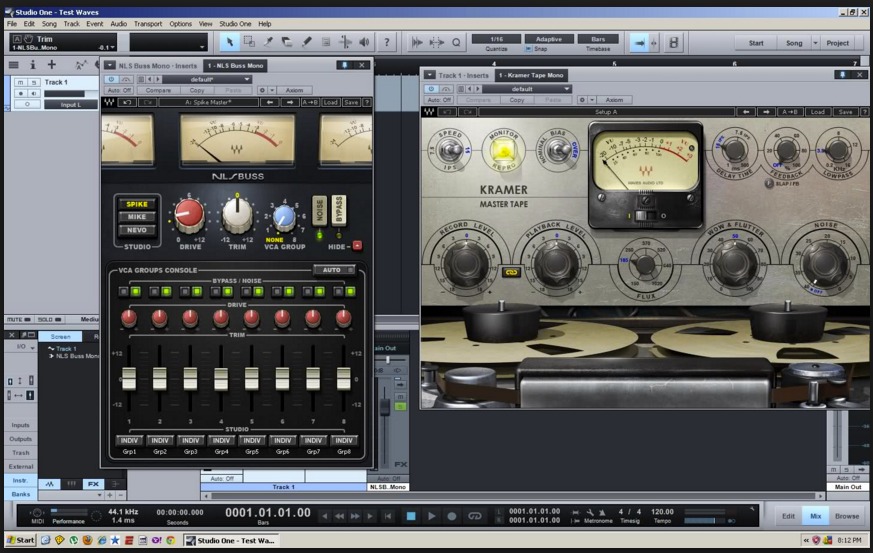
Task: Open gear settings icon in NLS Buss header
Action: tap(262, 90)
